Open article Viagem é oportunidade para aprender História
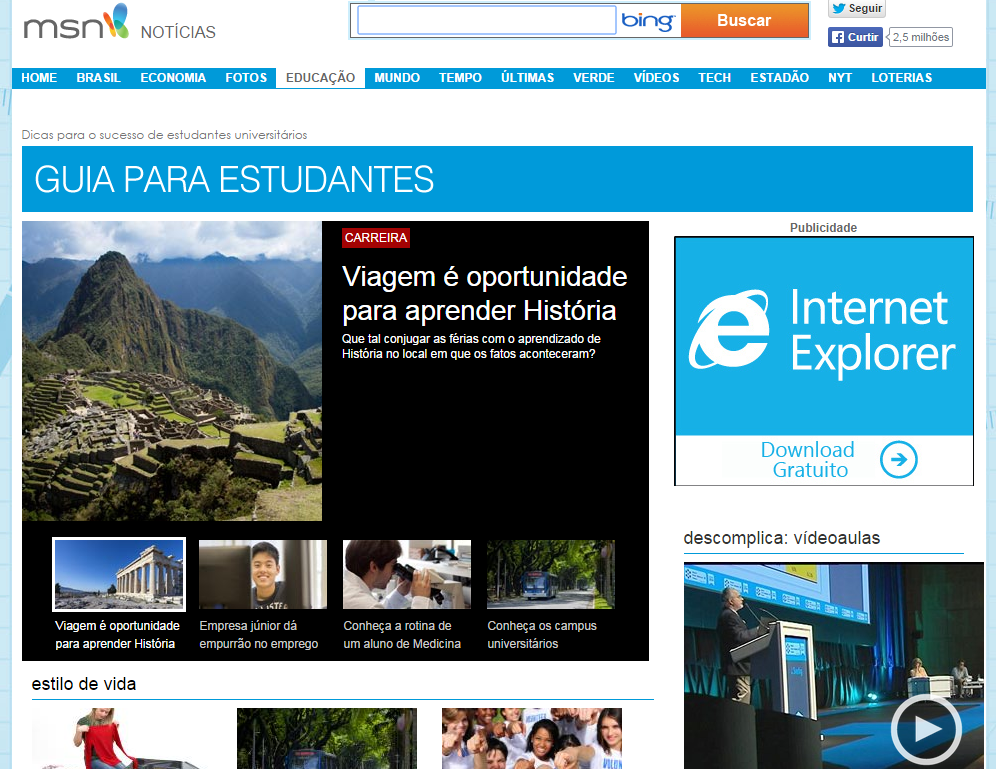 [485, 293]
